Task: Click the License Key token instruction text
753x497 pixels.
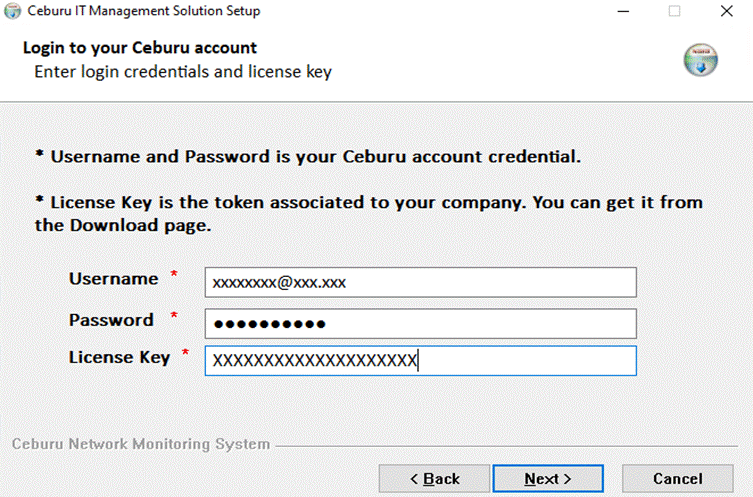Action: tap(369, 214)
